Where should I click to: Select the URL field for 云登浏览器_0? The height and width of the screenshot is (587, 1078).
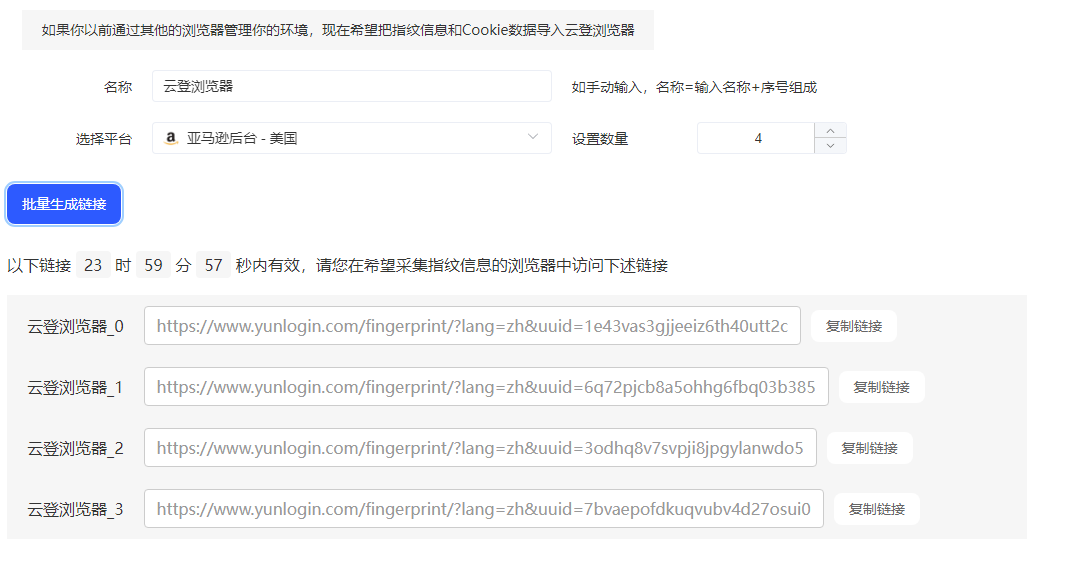[x=472, y=325]
